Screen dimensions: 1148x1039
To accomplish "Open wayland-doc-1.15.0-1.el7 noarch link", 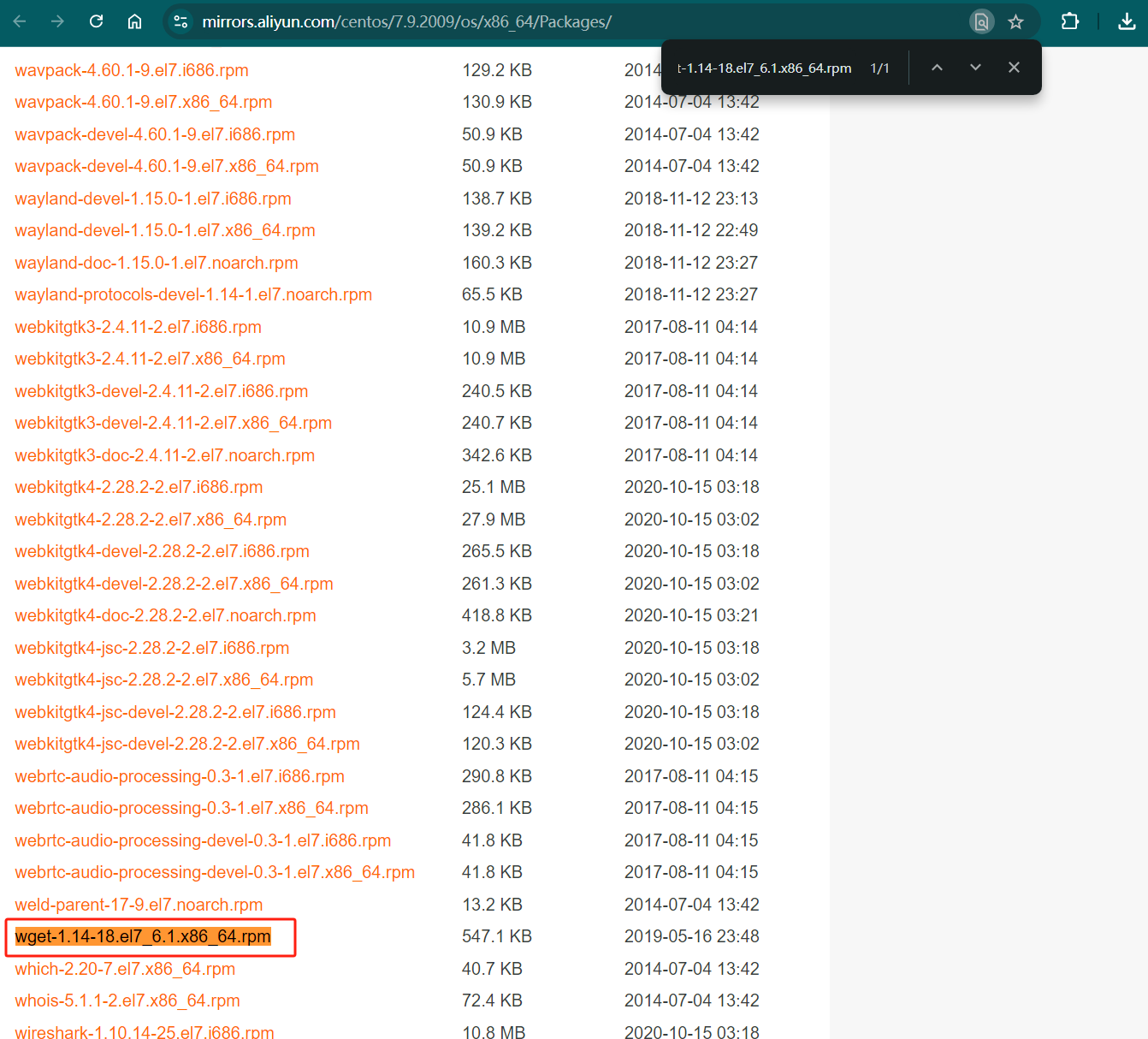I will point(157,262).
